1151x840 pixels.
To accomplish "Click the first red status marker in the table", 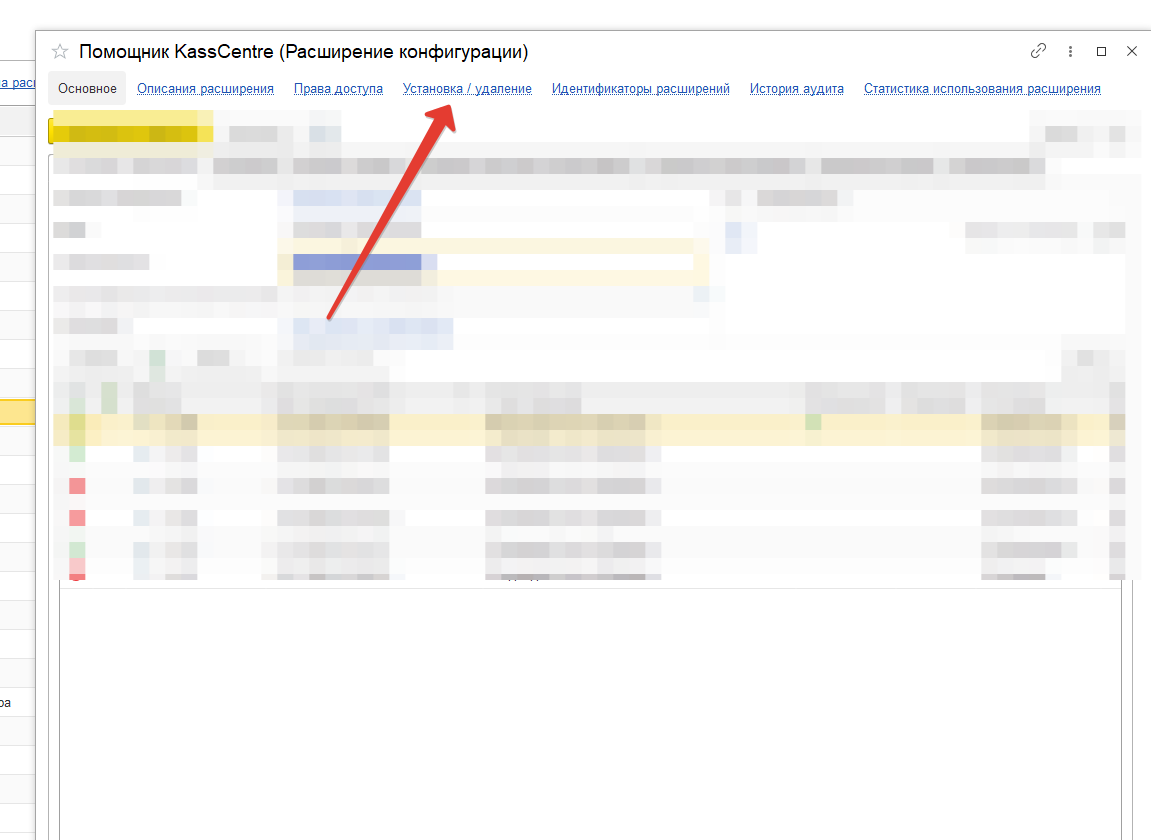I will [x=77, y=486].
